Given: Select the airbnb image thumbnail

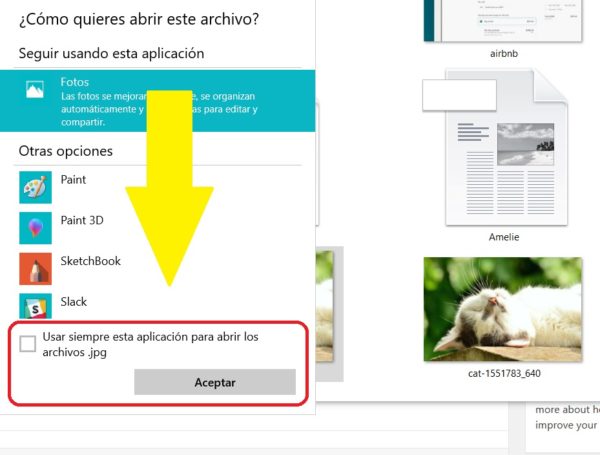Looking at the screenshot, I should click(x=503, y=20).
